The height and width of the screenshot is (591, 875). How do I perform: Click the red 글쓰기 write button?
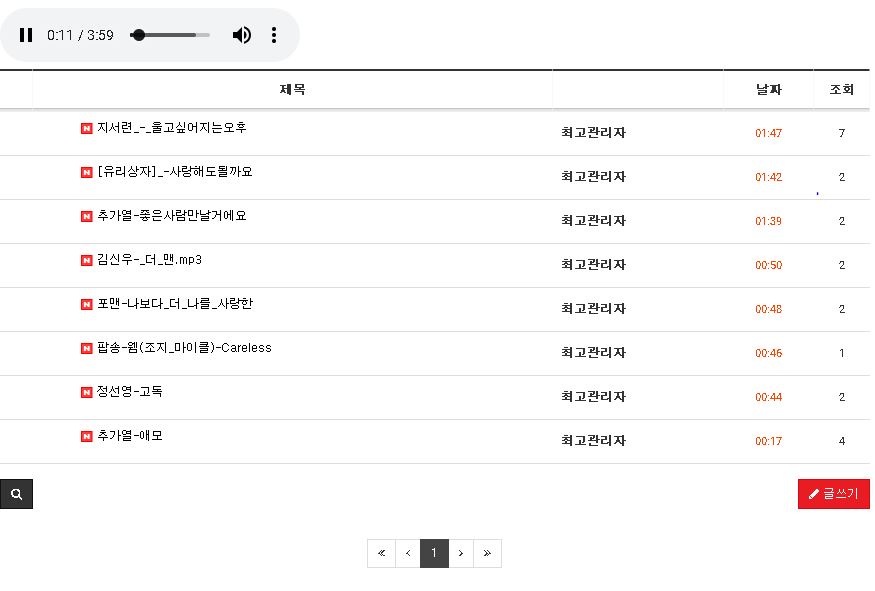click(x=833, y=494)
